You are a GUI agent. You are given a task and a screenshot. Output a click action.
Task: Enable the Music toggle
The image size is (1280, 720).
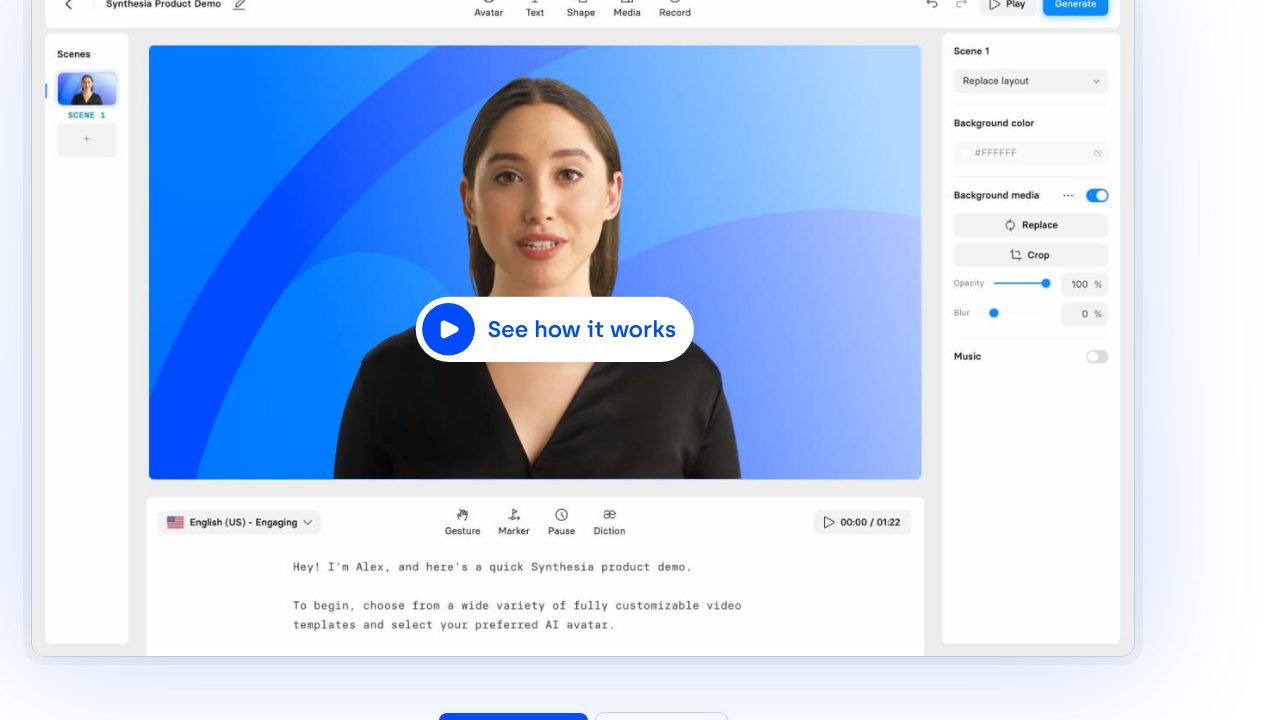click(1097, 357)
